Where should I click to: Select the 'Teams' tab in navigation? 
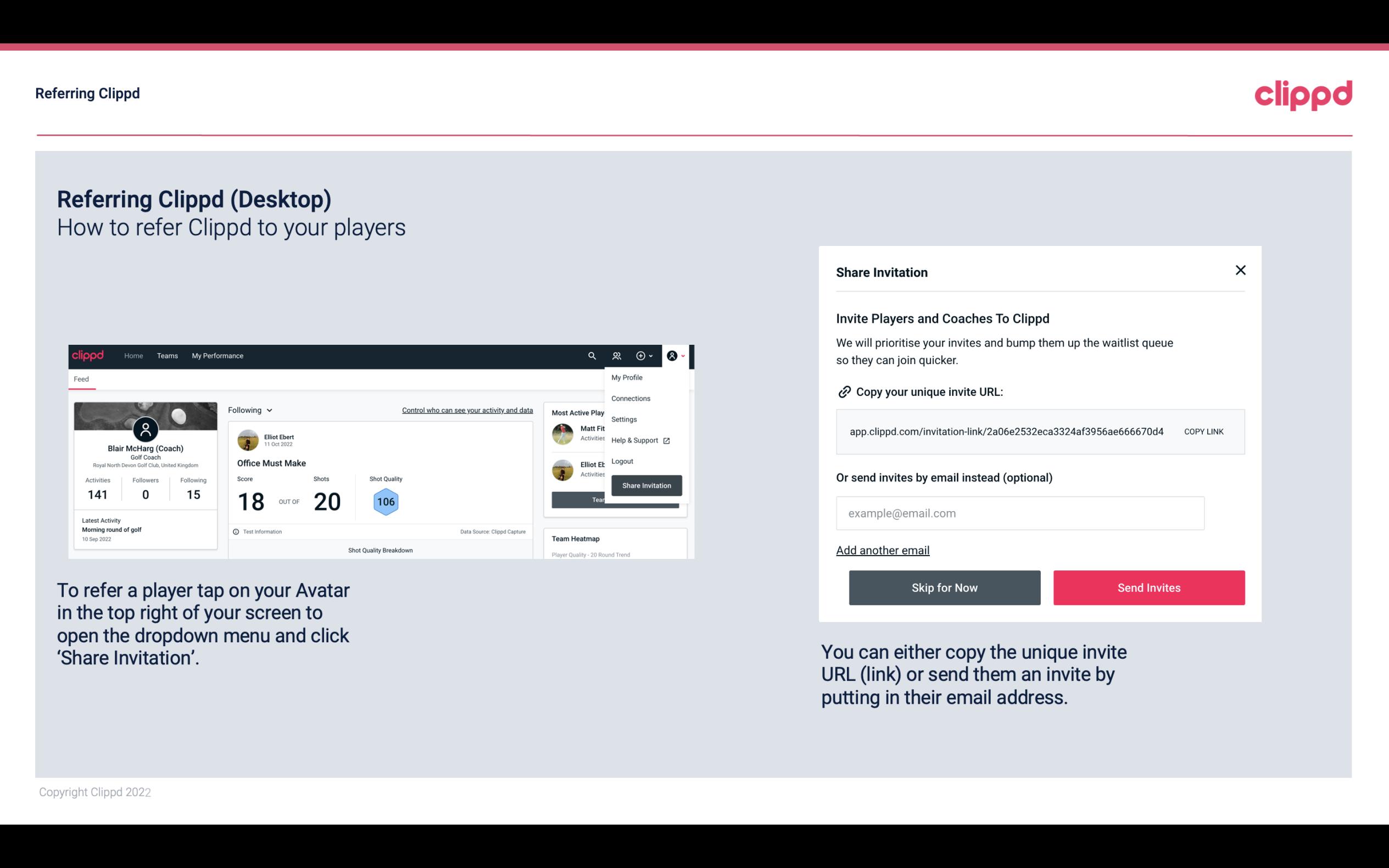167,355
